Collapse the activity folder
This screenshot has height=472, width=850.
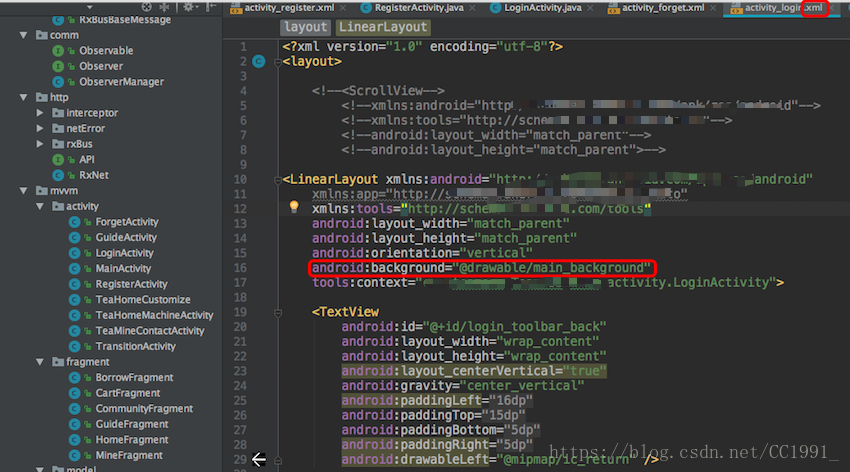tap(40, 206)
